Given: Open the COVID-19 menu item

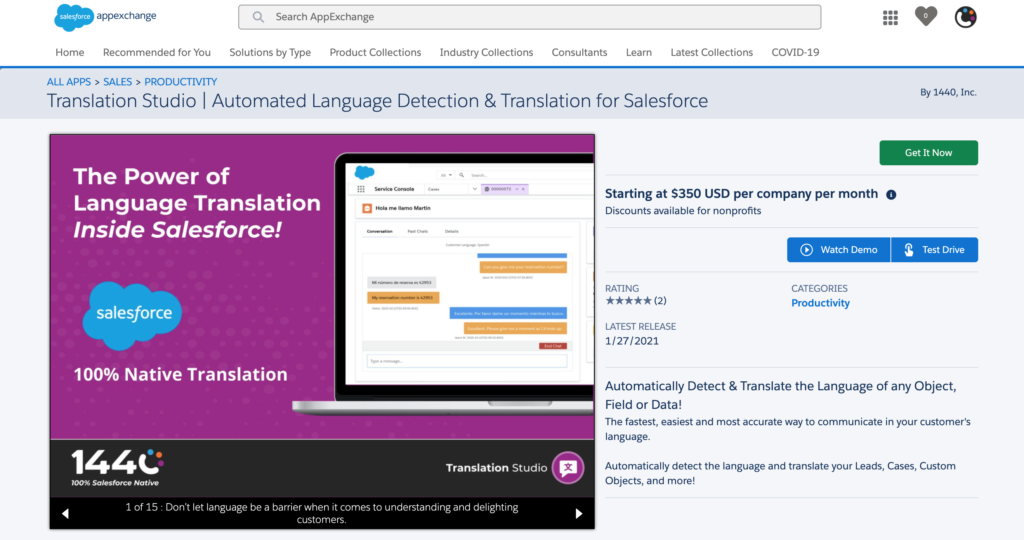Looking at the screenshot, I should (x=795, y=52).
